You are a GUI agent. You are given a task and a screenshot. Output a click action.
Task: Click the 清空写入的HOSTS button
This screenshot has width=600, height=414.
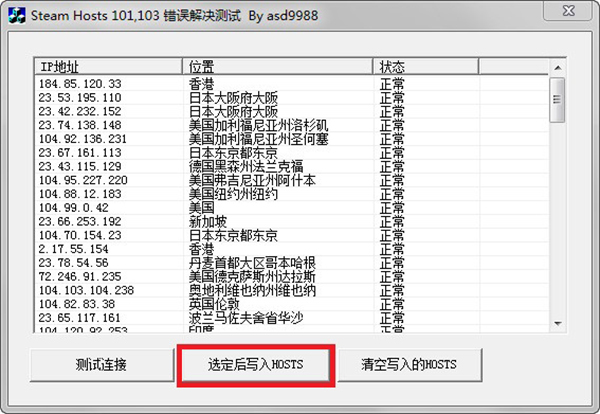409,365
